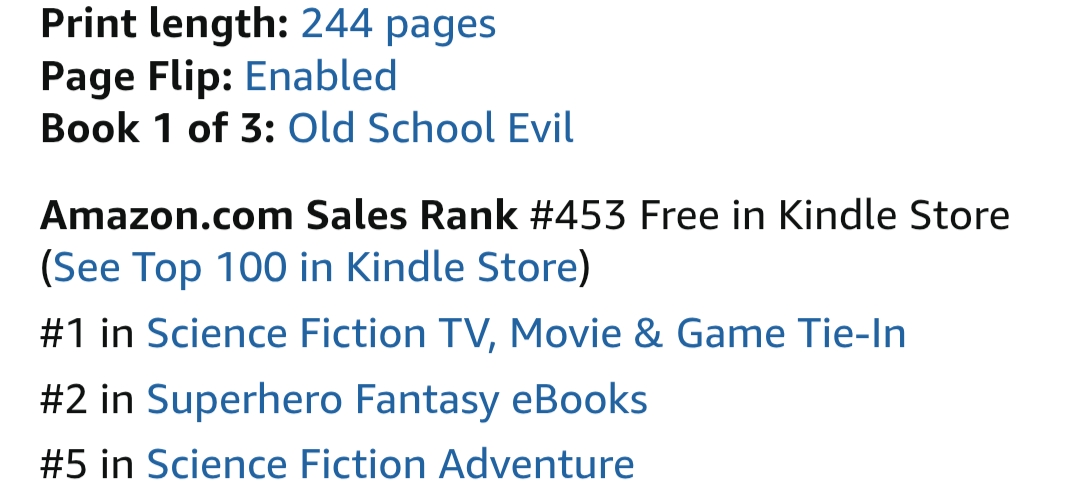Open the Science Fiction Adventure category
This screenshot has width=1080, height=503.
(x=390, y=464)
